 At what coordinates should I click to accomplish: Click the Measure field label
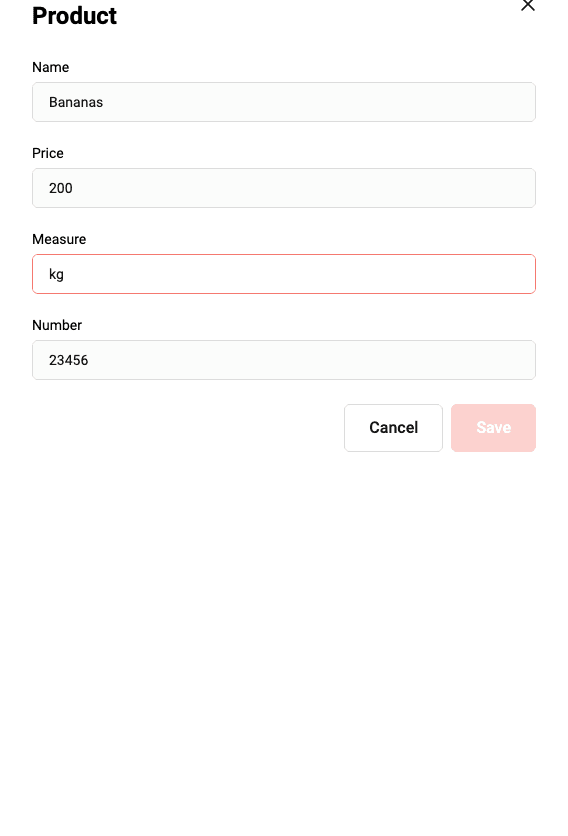(x=59, y=239)
